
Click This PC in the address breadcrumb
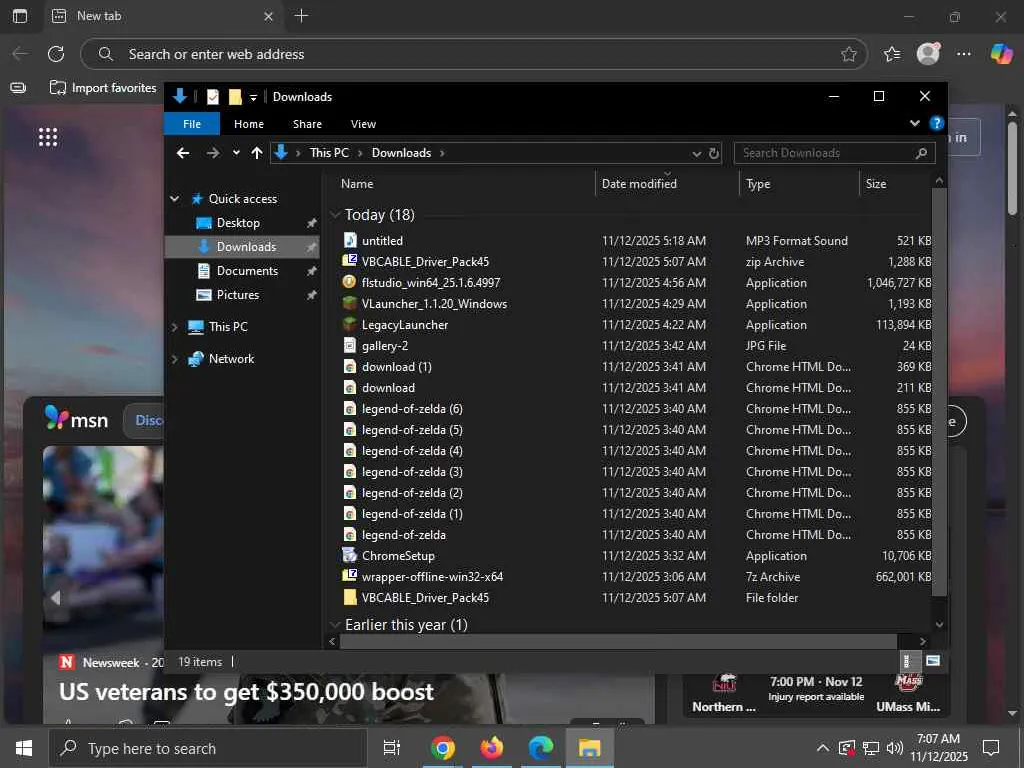pyautogui.click(x=329, y=153)
